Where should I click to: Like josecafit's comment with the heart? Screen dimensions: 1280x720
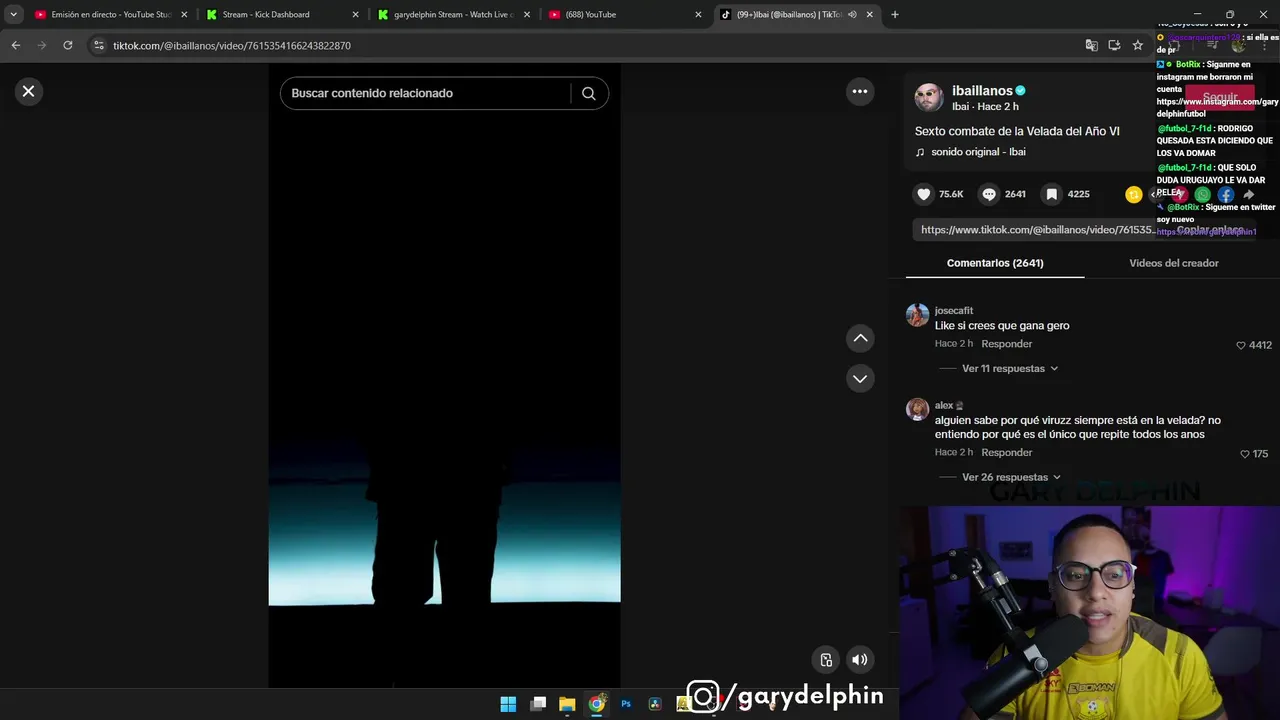[x=1241, y=345]
